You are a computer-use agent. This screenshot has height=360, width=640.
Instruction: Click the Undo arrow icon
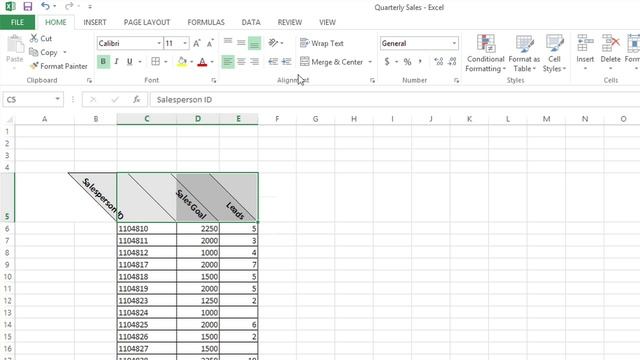click(x=45, y=6)
